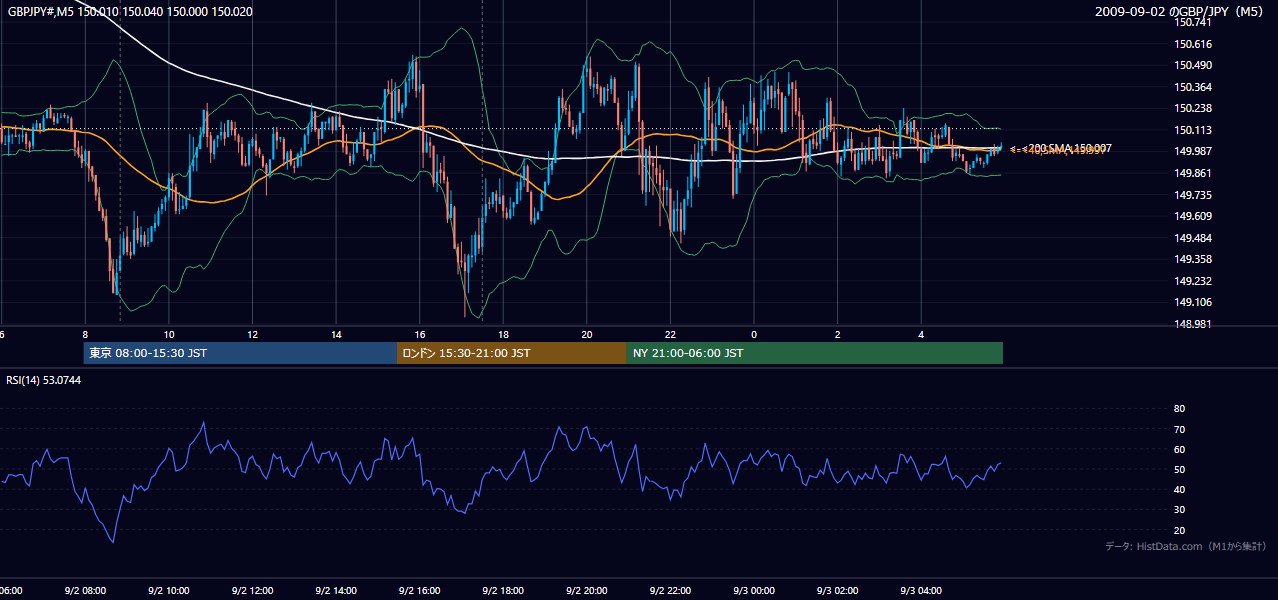Click the 9/2 16:00 time axis label
1278x600 pixels.
419,591
